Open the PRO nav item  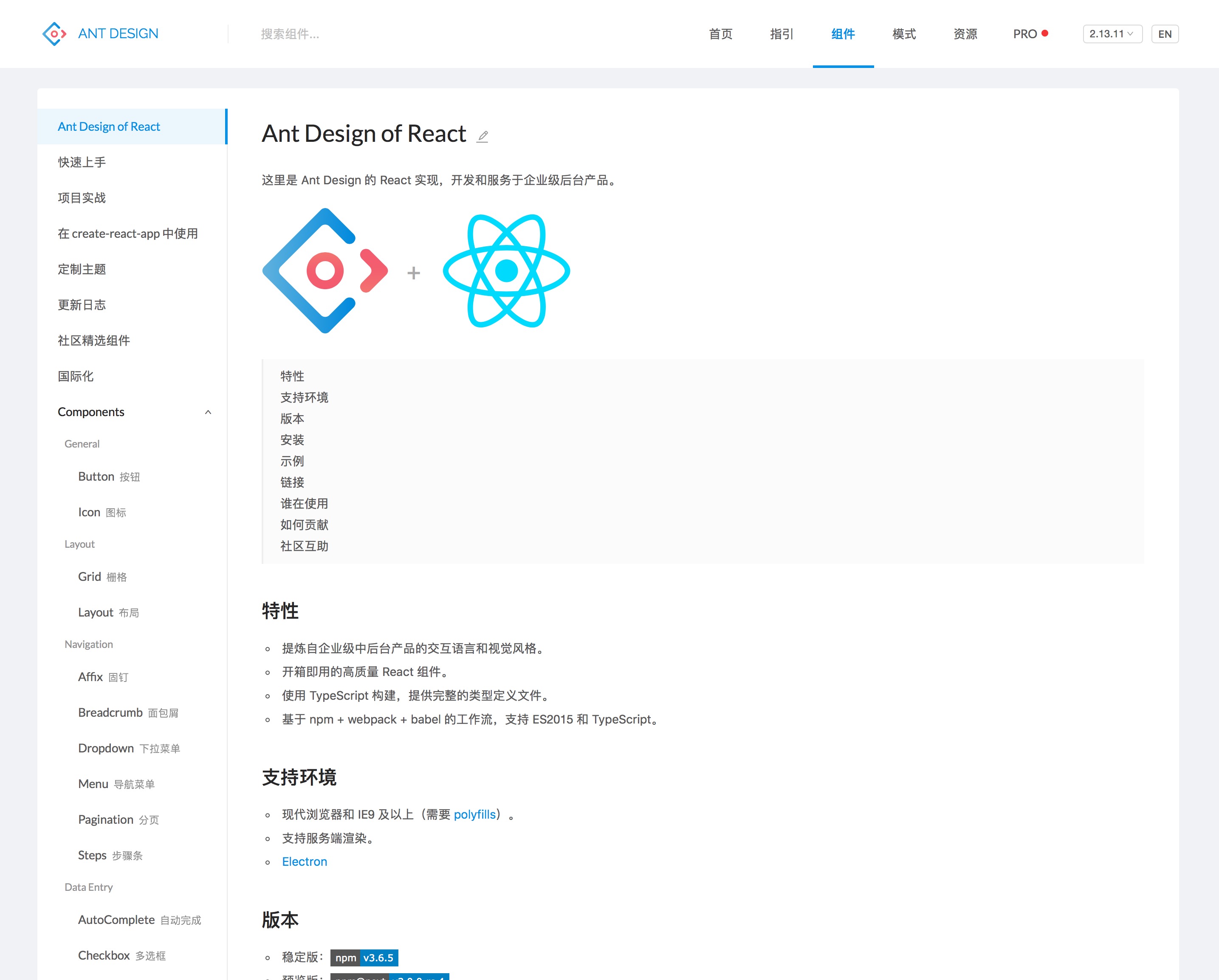pos(1024,34)
